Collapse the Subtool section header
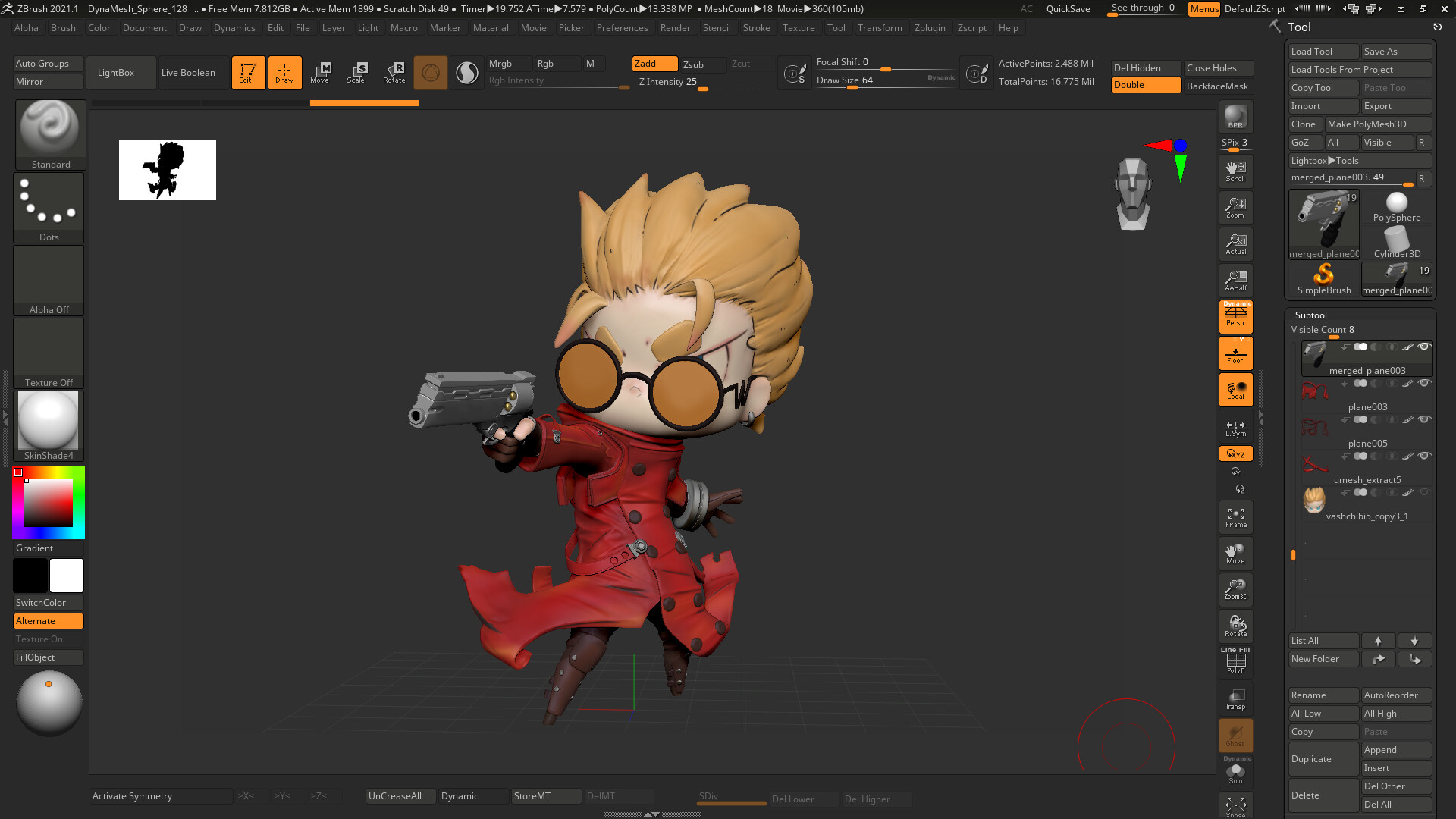 [x=1310, y=315]
